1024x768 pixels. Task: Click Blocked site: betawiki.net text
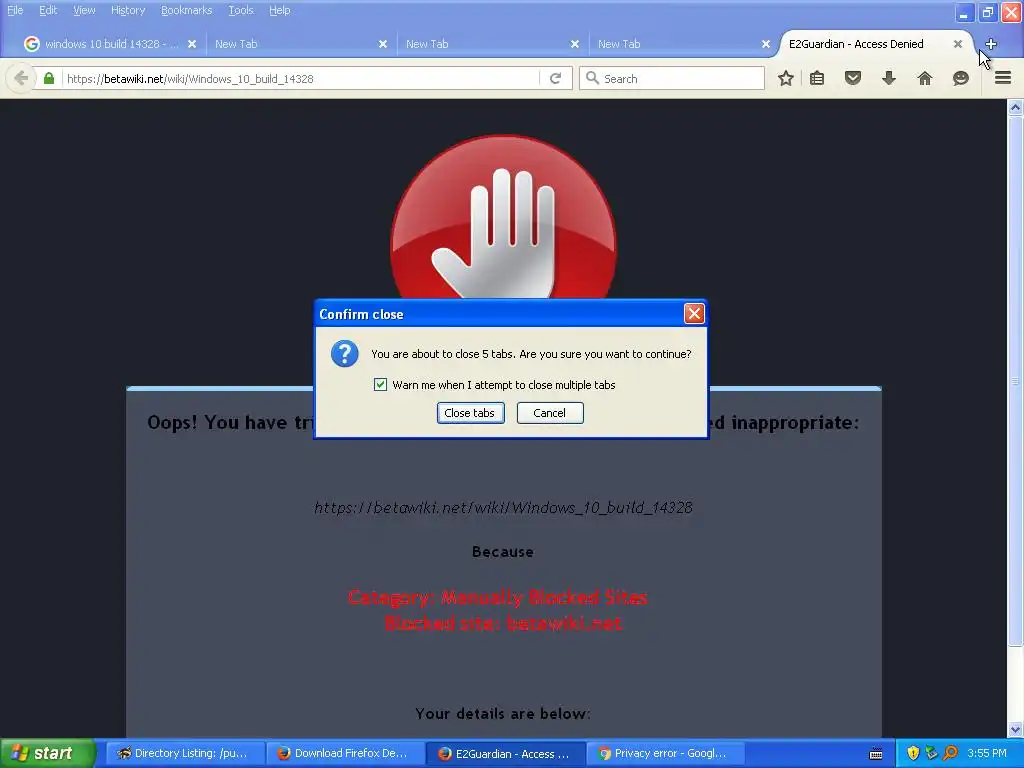pos(503,624)
